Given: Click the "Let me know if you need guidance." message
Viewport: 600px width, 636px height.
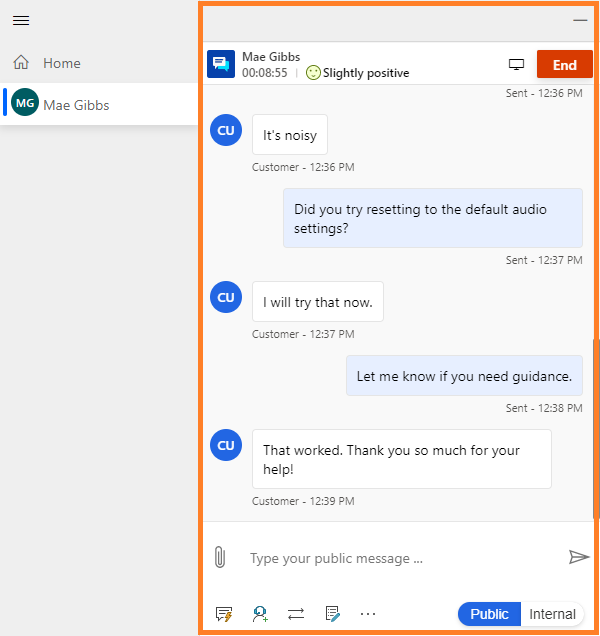Looking at the screenshot, I should pyautogui.click(x=464, y=376).
